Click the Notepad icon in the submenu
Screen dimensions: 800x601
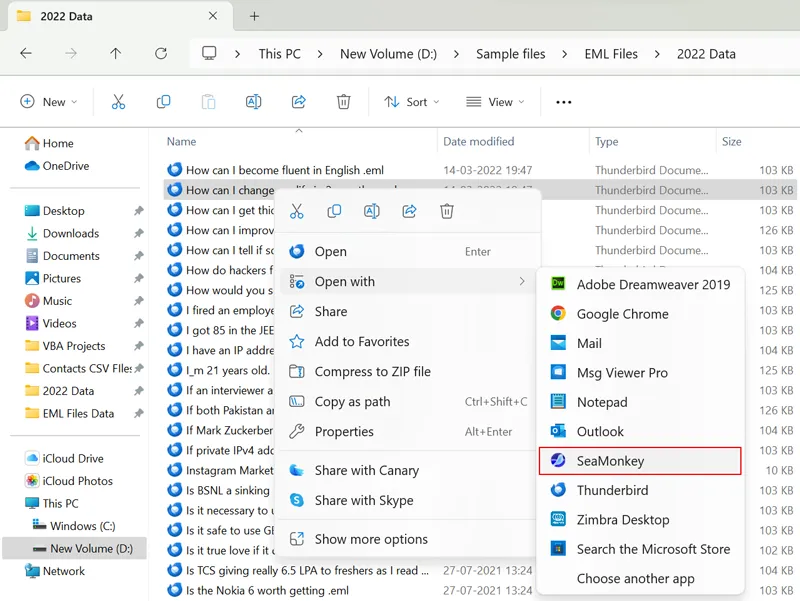[x=558, y=402]
